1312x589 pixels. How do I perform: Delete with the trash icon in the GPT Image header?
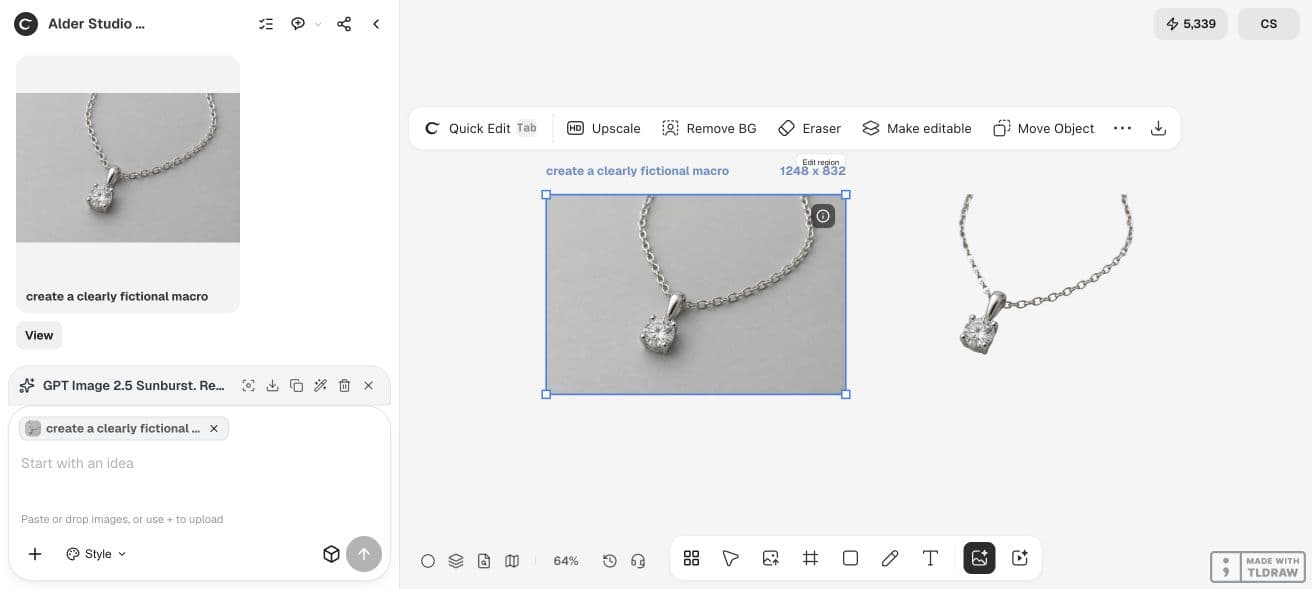[x=344, y=385]
